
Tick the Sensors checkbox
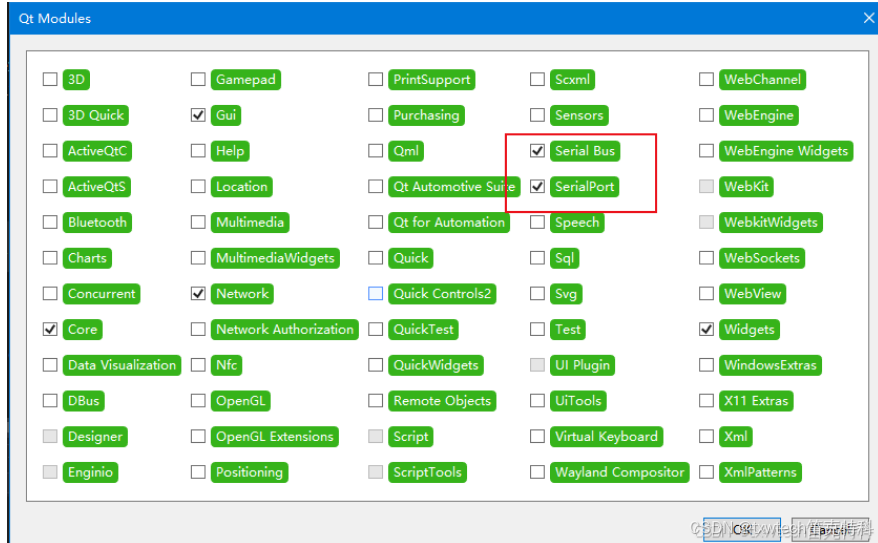538,115
